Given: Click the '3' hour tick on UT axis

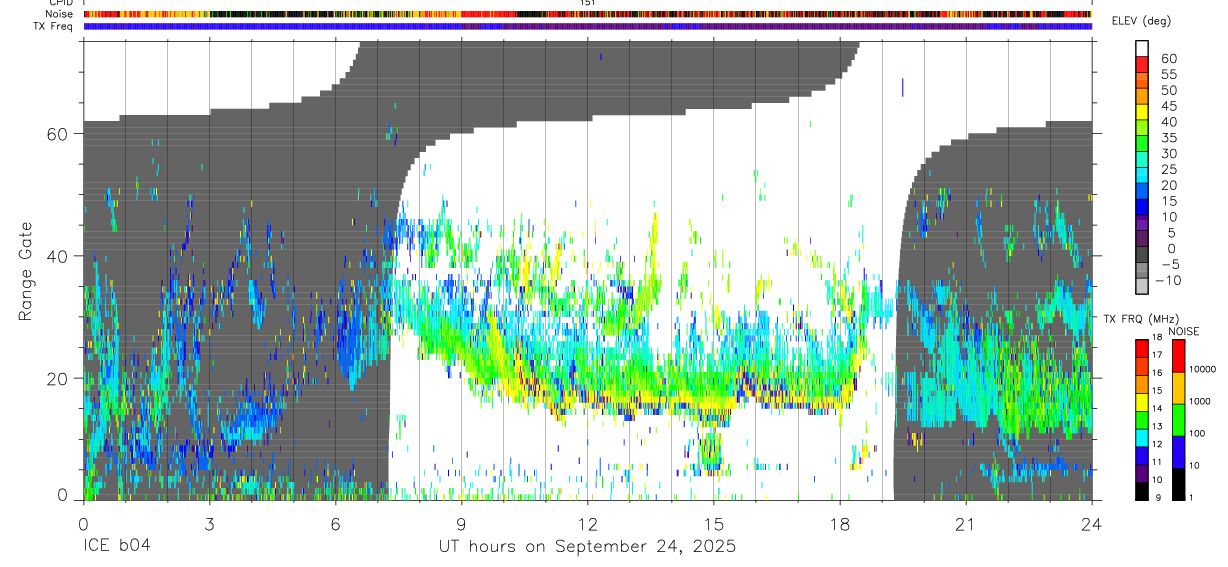Looking at the screenshot, I should pos(209,524).
